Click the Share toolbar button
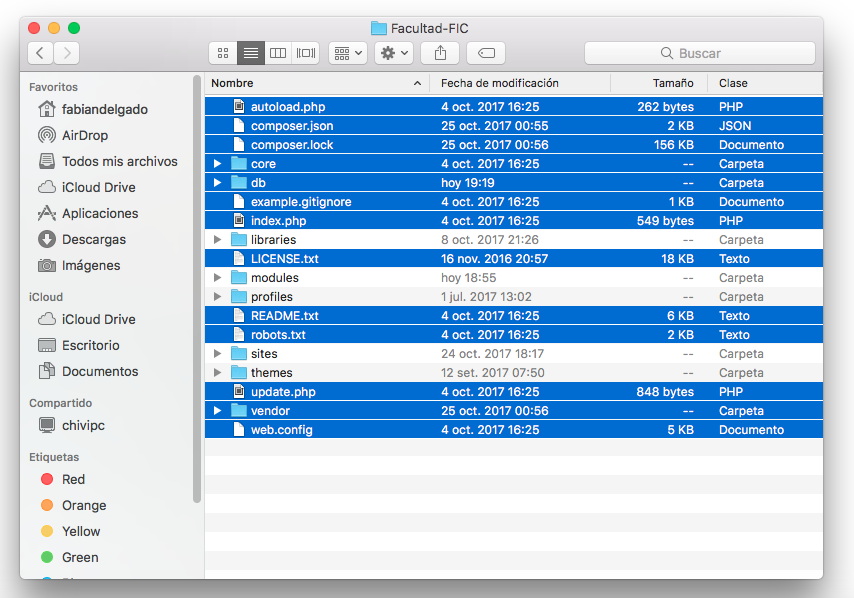 (x=440, y=53)
